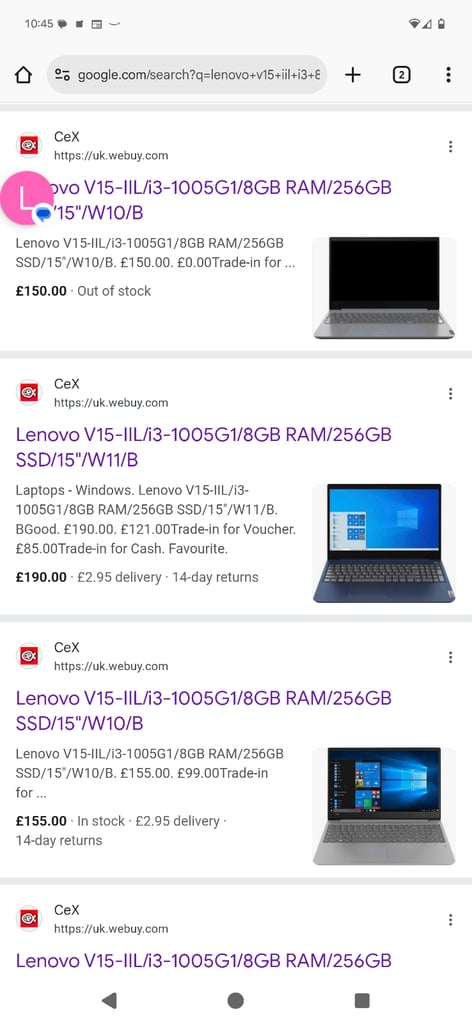Tap the Android back navigation button
The height and width of the screenshot is (1024, 472).
(x=110, y=1000)
